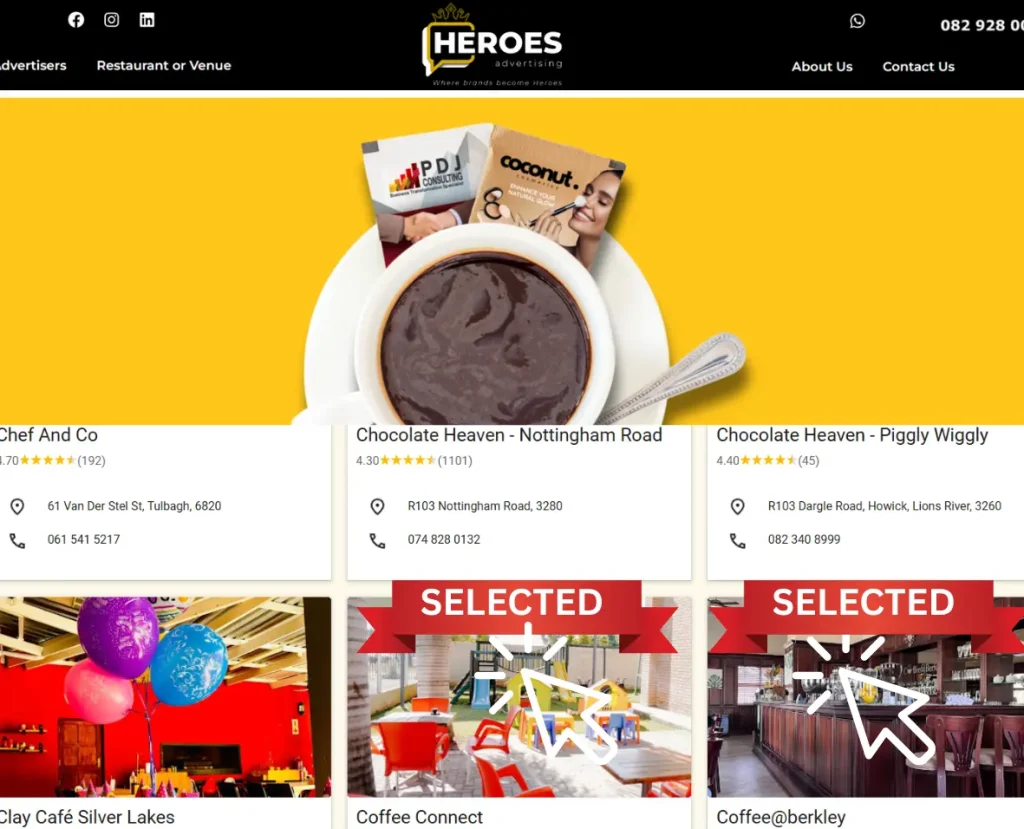Click phone icon beside 074 828 0132

point(377,540)
